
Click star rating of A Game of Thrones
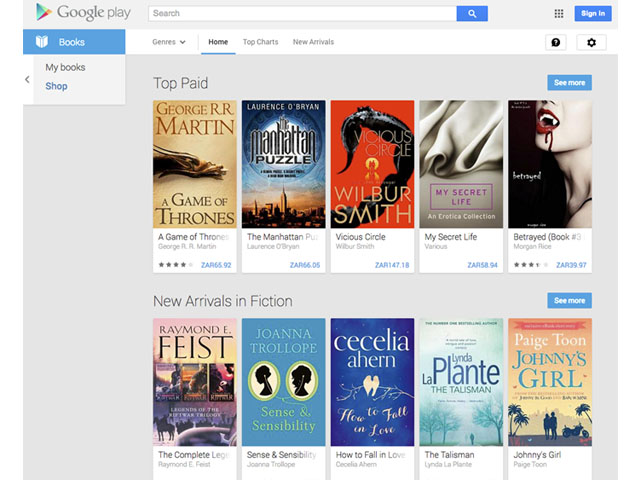[176, 265]
